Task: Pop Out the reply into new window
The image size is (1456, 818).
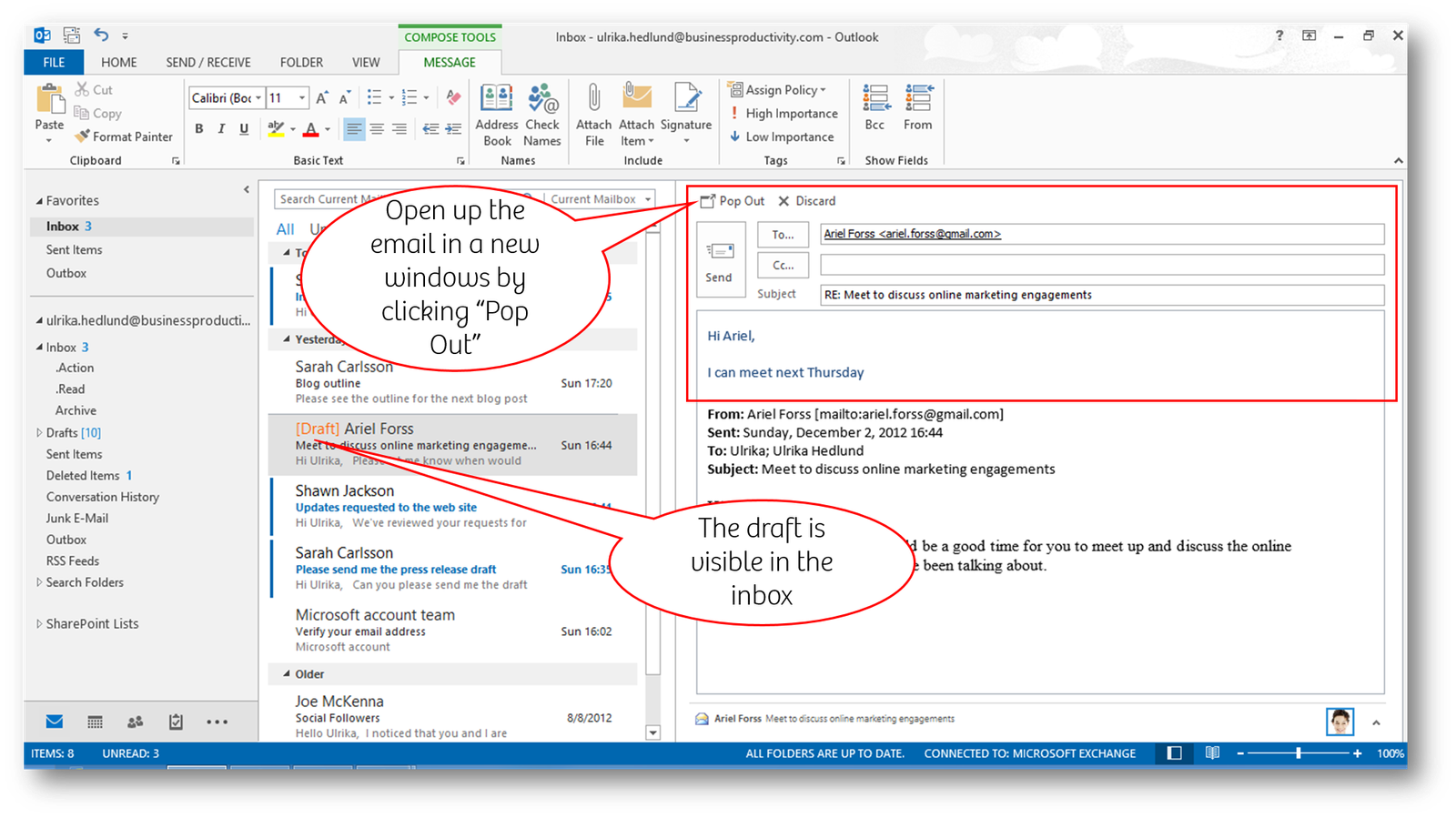Action: click(733, 201)
